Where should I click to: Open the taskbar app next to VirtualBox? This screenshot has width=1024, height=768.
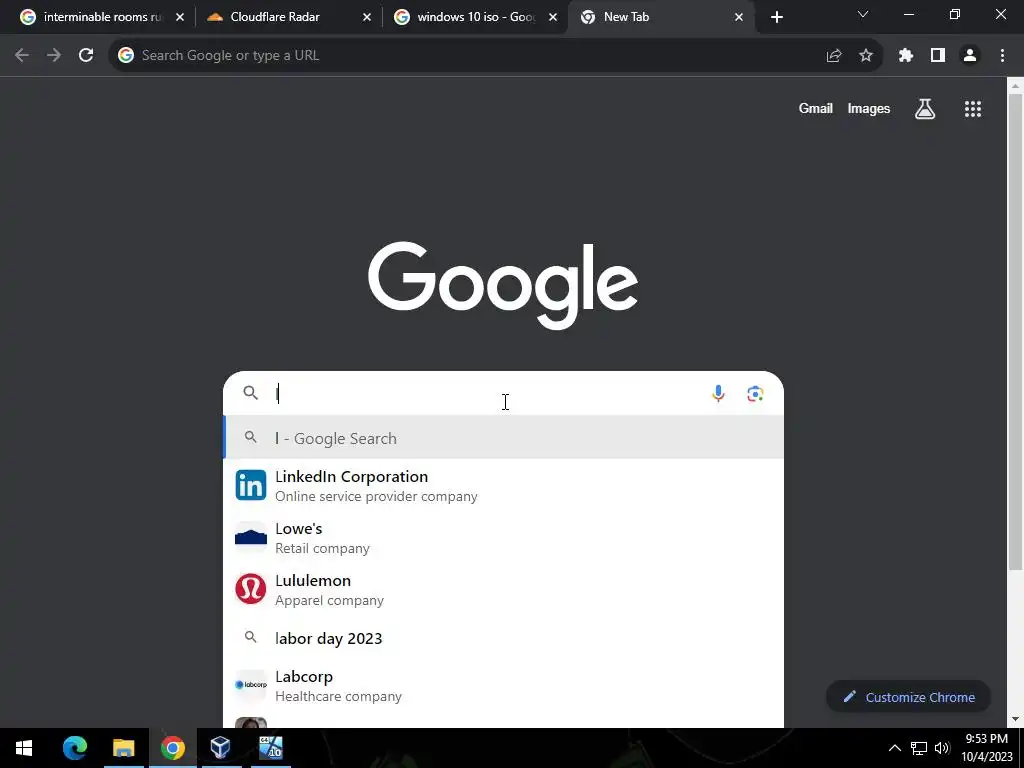pyautogui.click(x=270, y=748)
